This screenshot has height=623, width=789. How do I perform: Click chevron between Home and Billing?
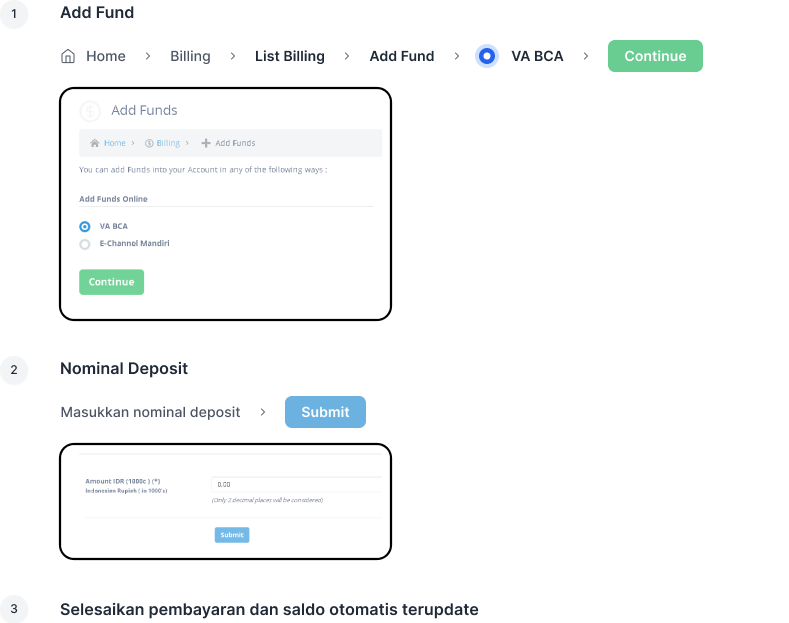[148, 56]
